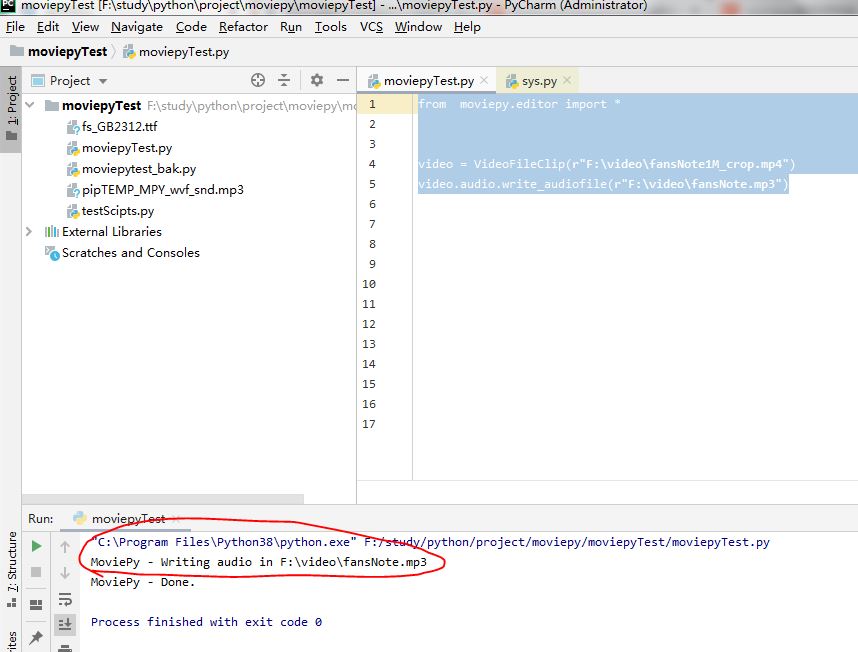
Task: Open the Run menu
Action: coord(291,27)
